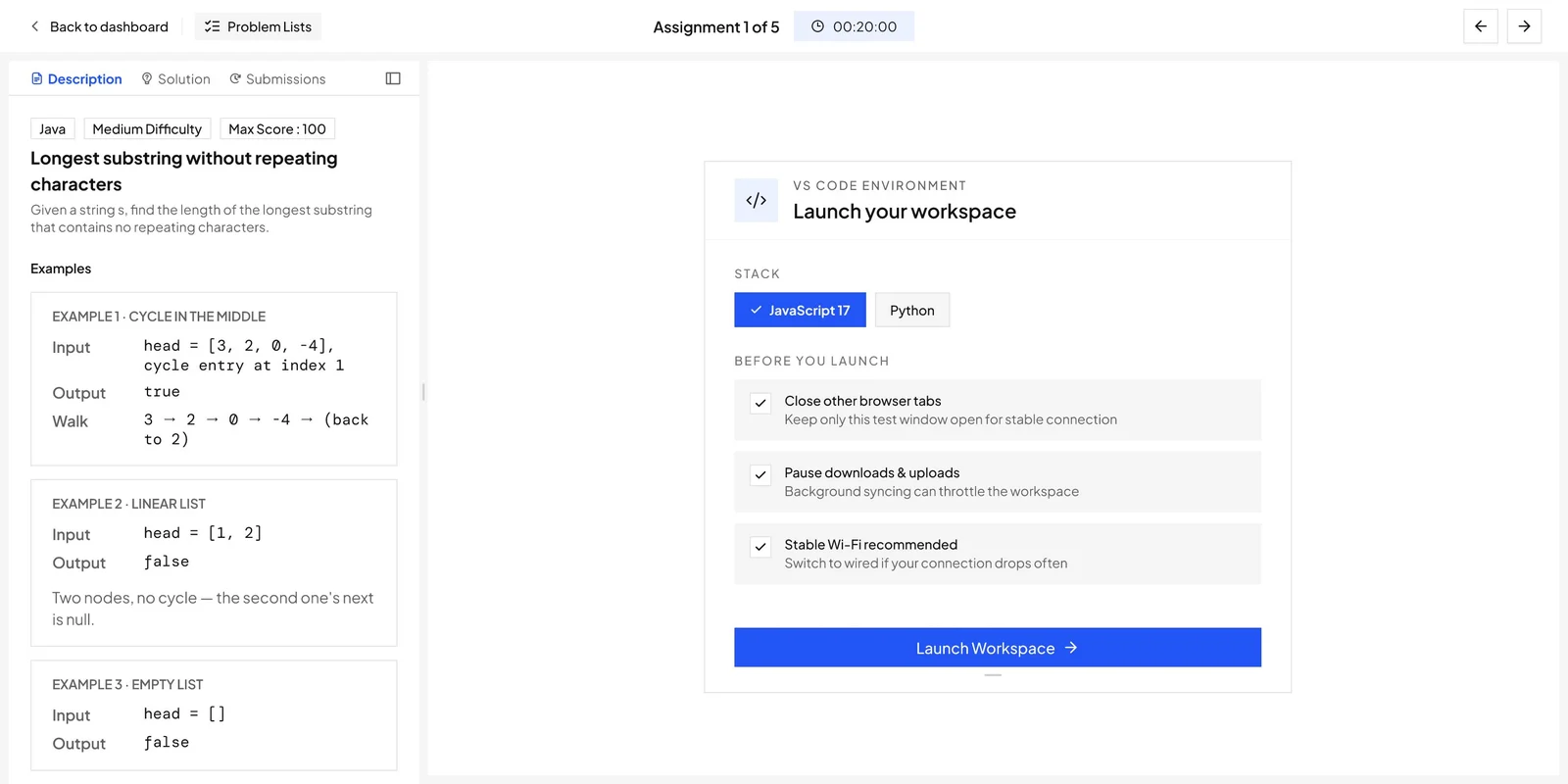
Task: Uncheck Stable Wi-Fi recommended
Action: [760, 547]
